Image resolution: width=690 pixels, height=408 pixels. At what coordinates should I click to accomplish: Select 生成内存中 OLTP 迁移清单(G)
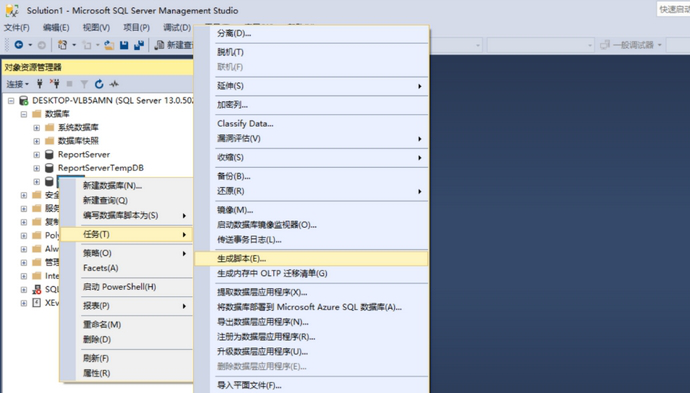click(x=311, y=274)
